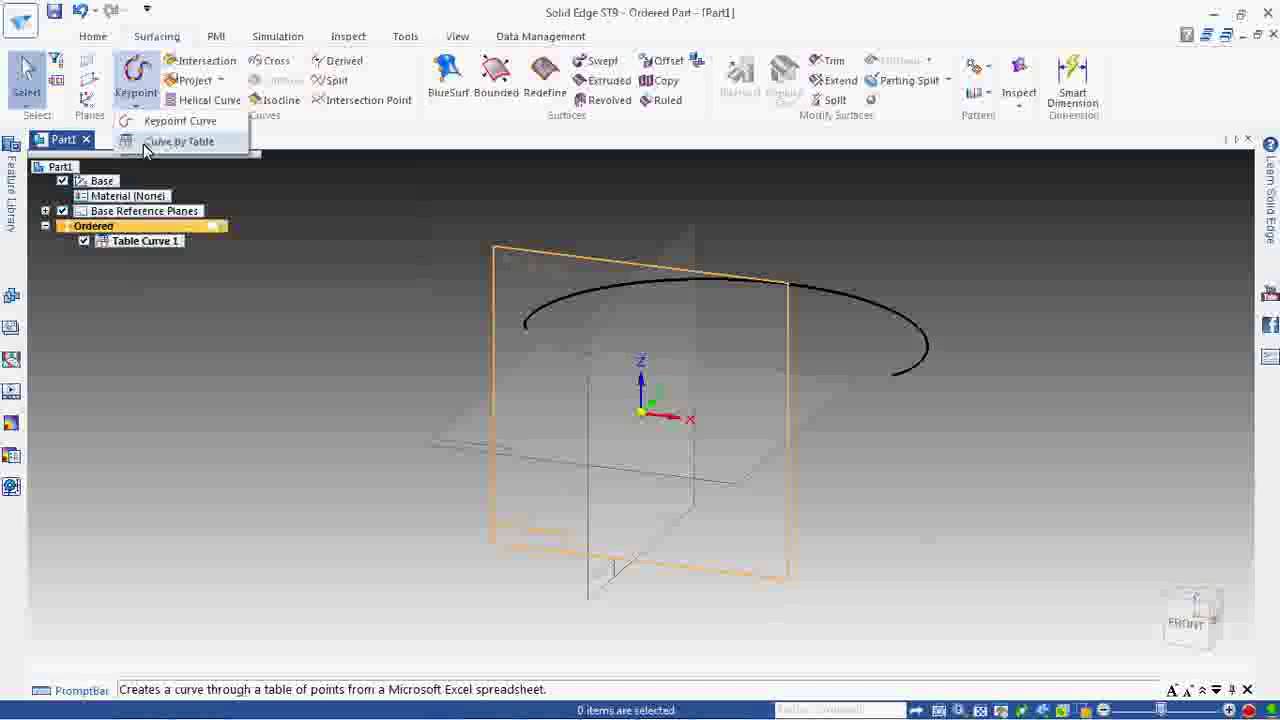
Task: Click the Intersection curve command
Action: (200, 61)
